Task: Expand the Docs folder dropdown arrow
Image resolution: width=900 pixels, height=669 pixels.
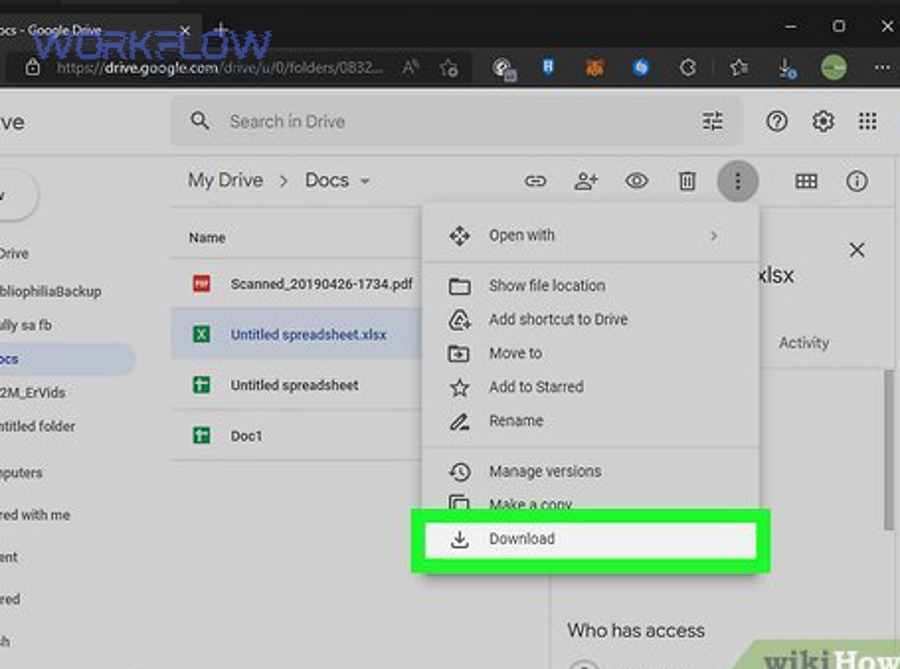Action: click(x=365, y=181)
